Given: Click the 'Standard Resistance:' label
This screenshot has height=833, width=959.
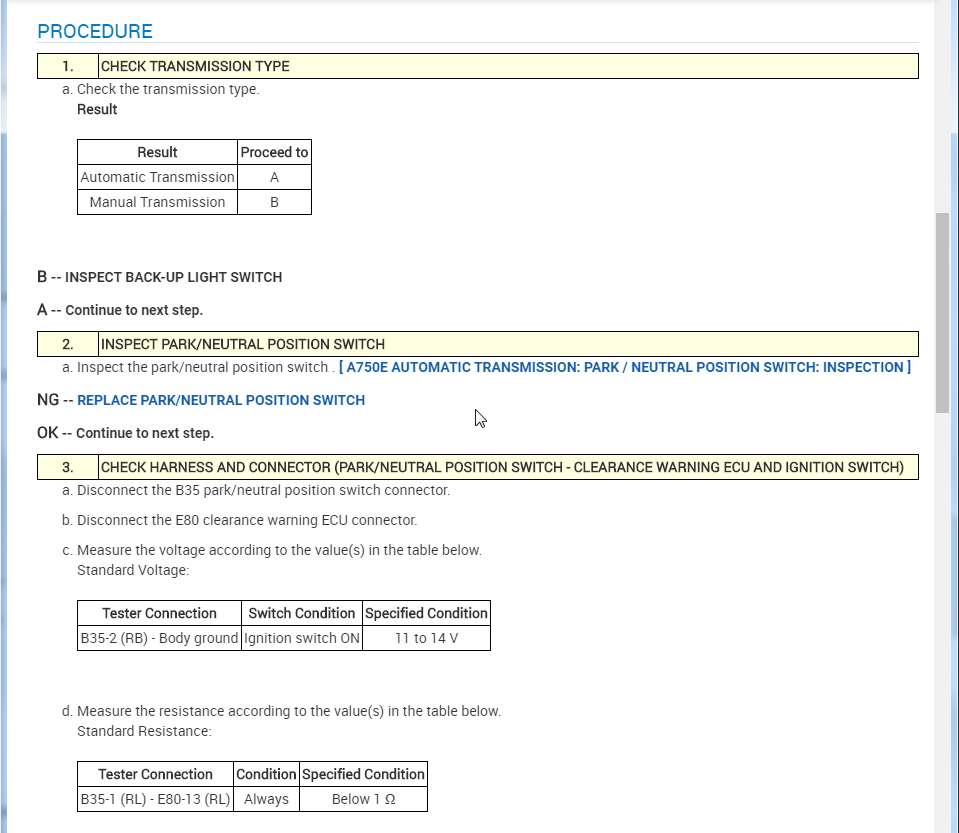Looking at the screenshot, I should click(x=144, y=731).
